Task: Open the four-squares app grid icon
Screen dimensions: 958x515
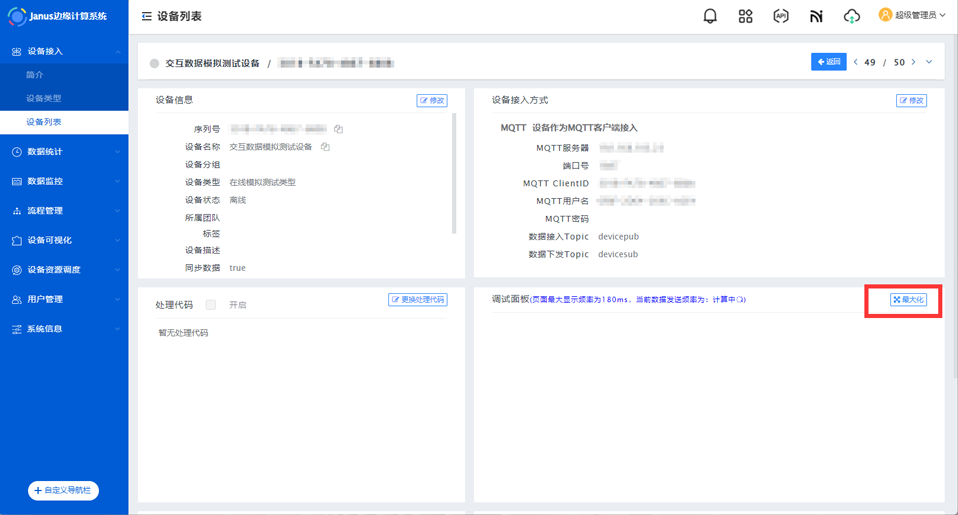Action: (x=745, y=16)
